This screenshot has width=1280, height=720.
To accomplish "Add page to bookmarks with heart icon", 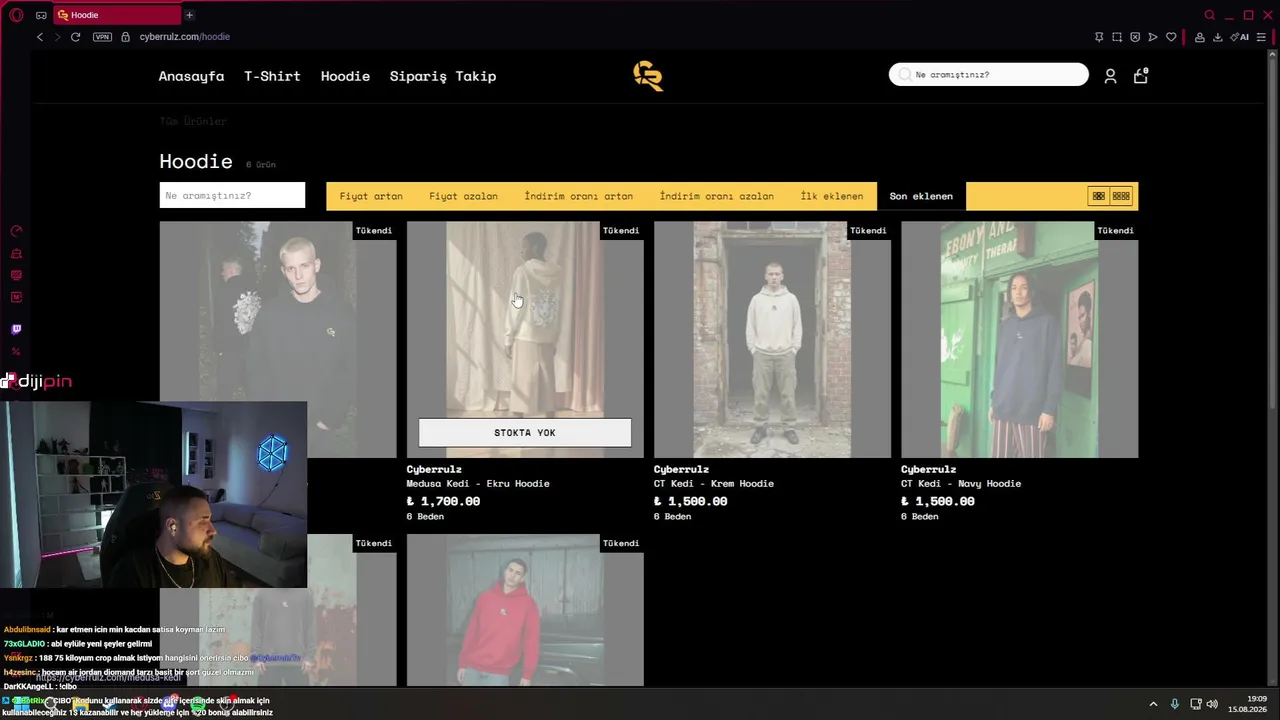I will pos(1171,37).
